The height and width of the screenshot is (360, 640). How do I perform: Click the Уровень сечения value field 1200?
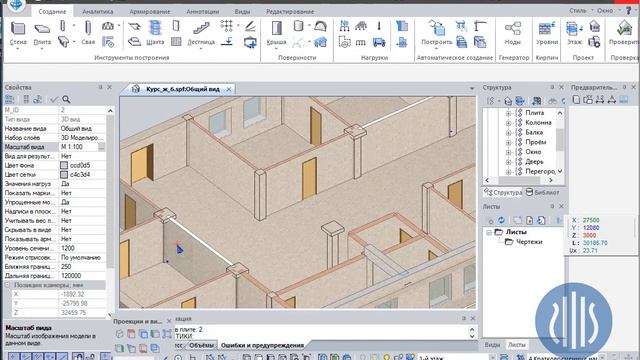[82, 248]
